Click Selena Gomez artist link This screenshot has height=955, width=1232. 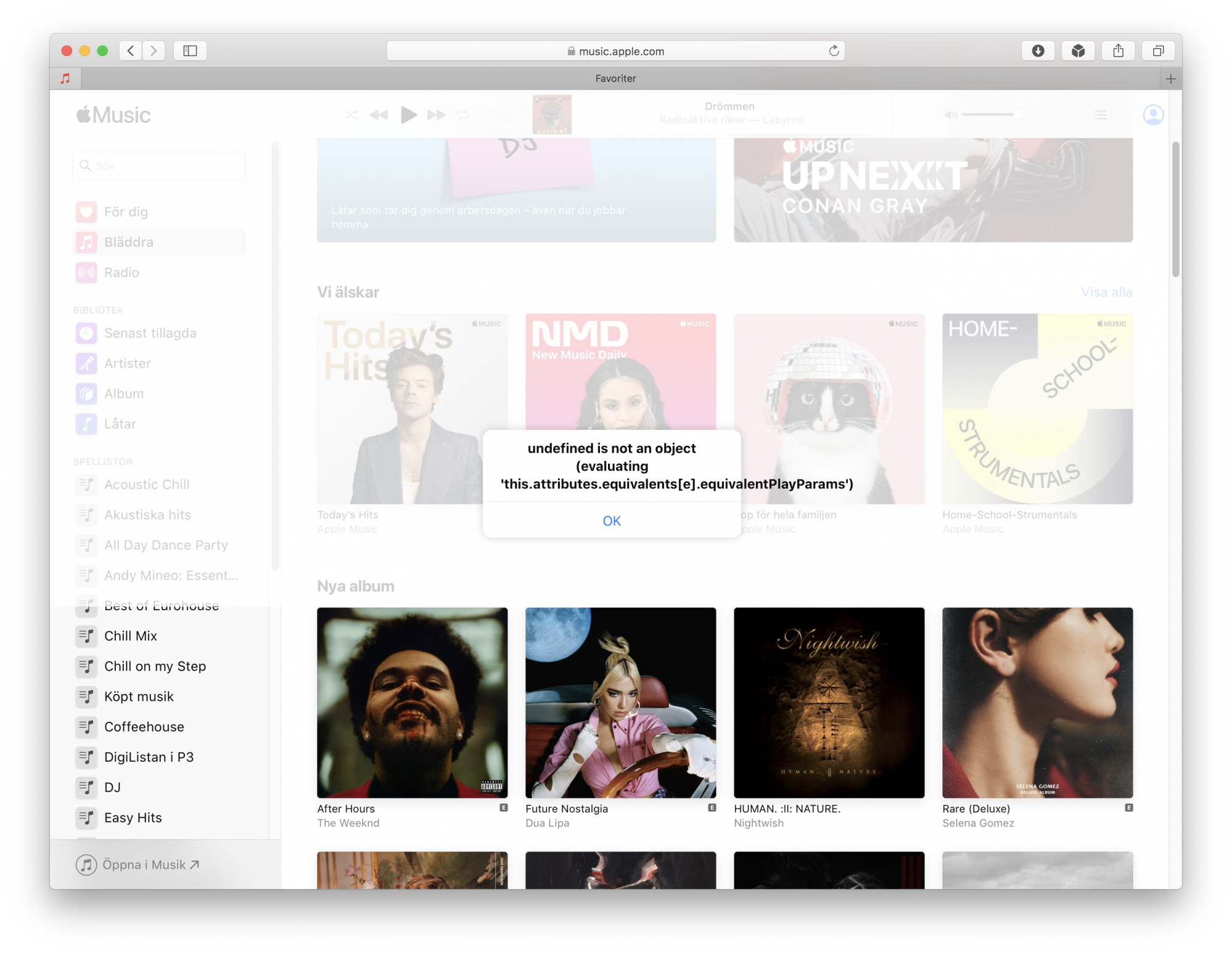tap(978, 823)
